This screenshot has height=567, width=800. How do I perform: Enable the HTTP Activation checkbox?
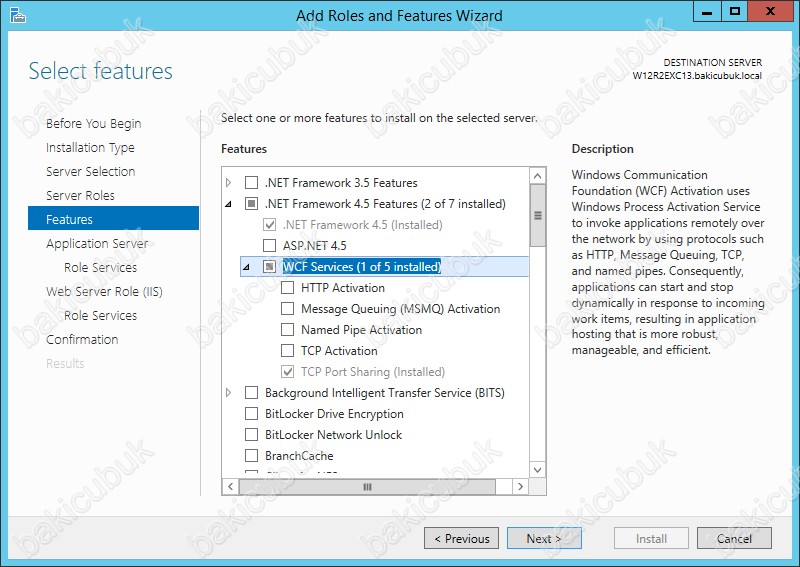tap(288, 287)
